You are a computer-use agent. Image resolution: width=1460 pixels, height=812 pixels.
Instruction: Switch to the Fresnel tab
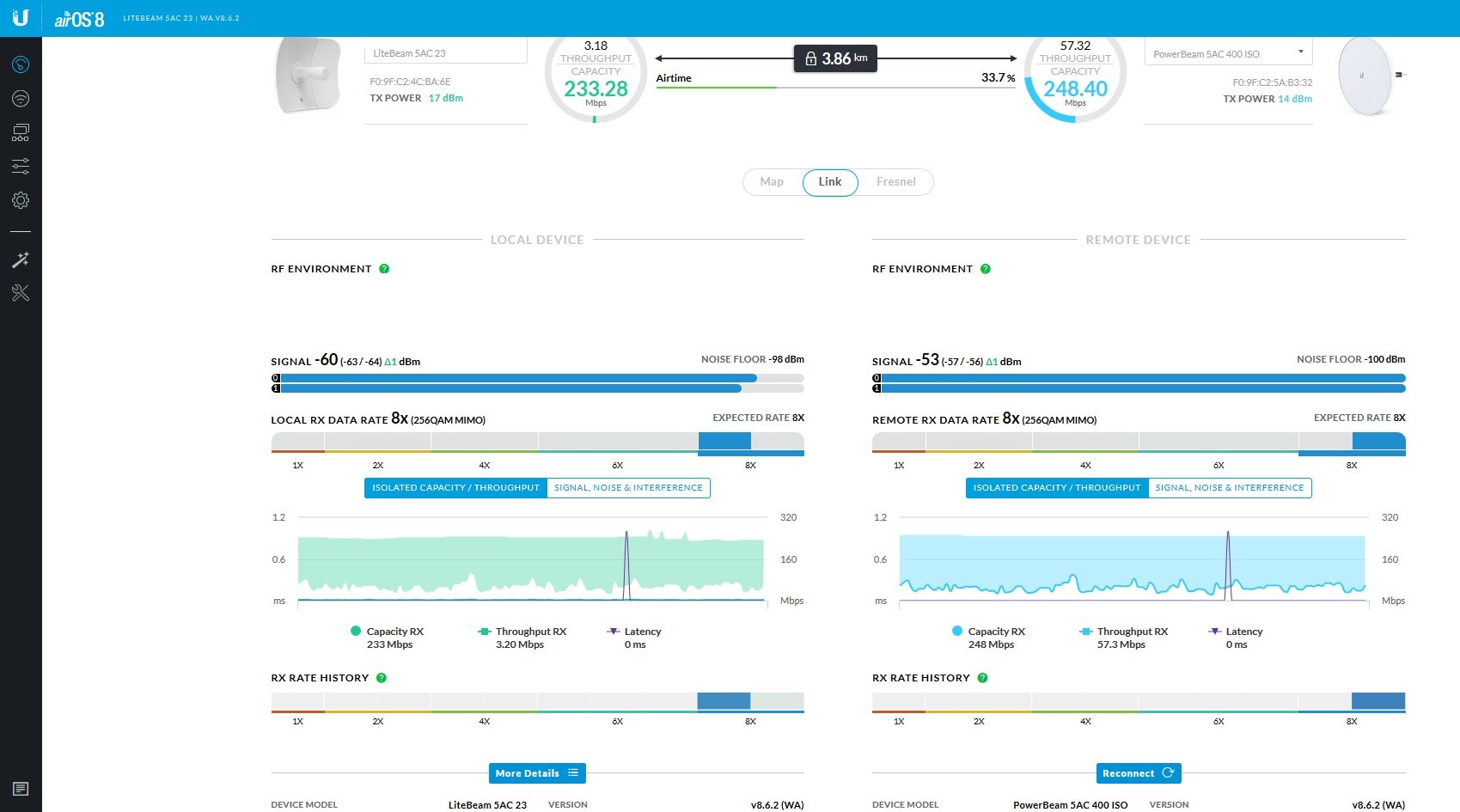click(x=896, y=182)
